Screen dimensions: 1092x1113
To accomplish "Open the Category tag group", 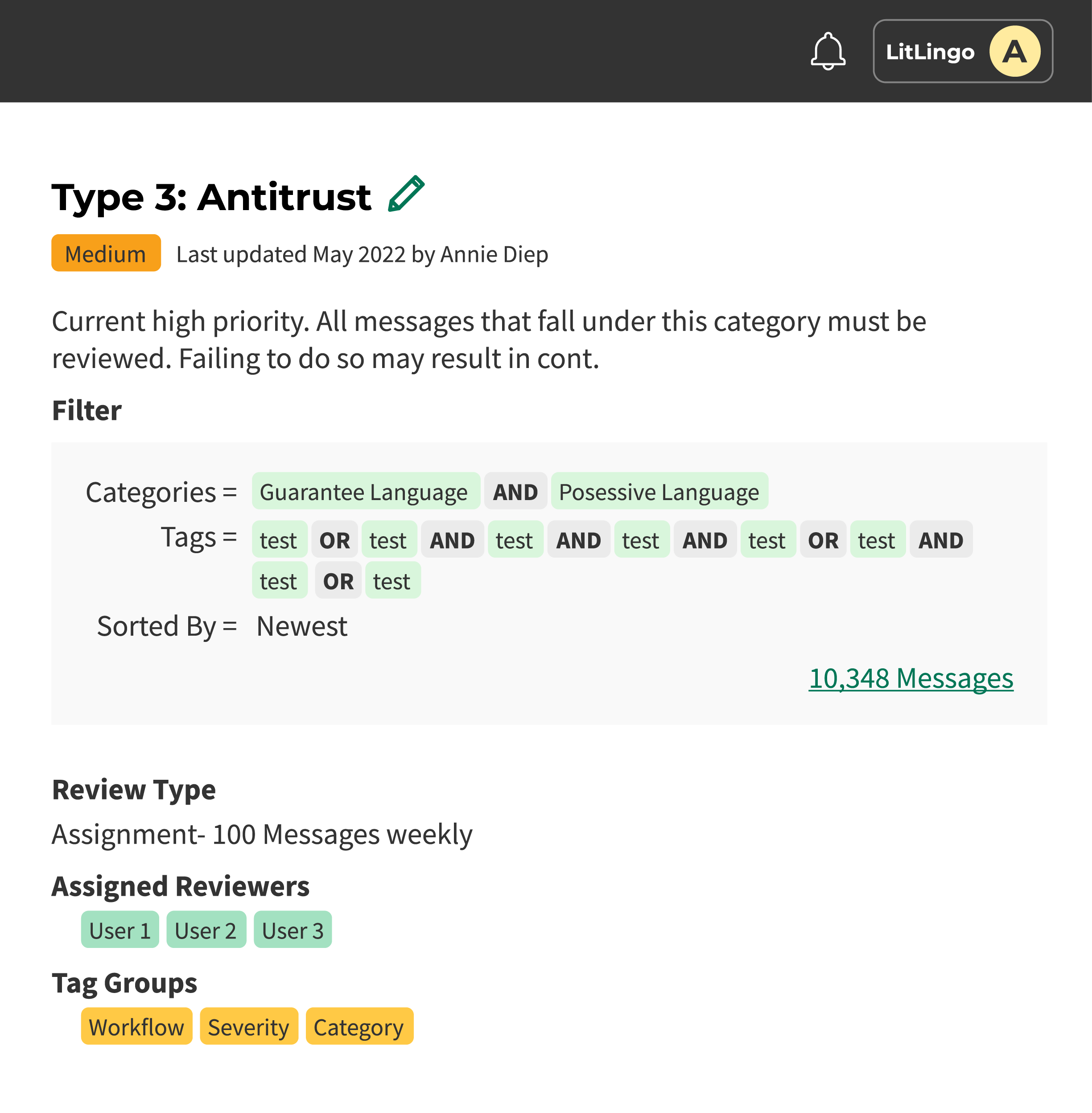I will [359, 1027].
